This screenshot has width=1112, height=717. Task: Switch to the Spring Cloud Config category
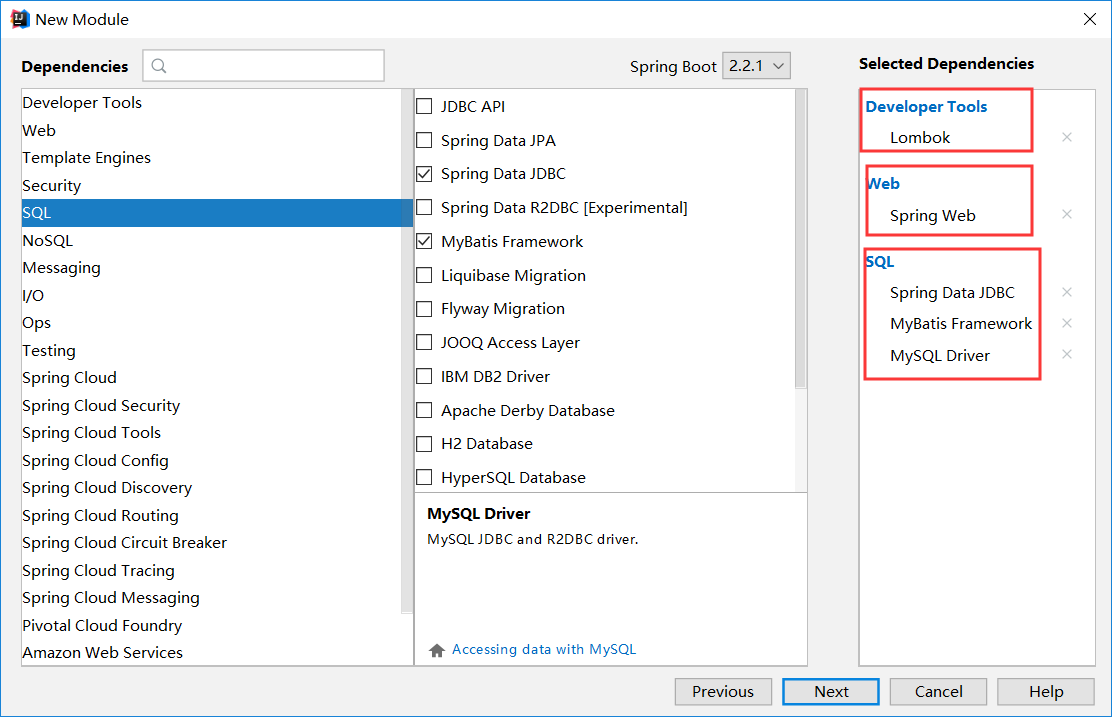coord(95,460)
